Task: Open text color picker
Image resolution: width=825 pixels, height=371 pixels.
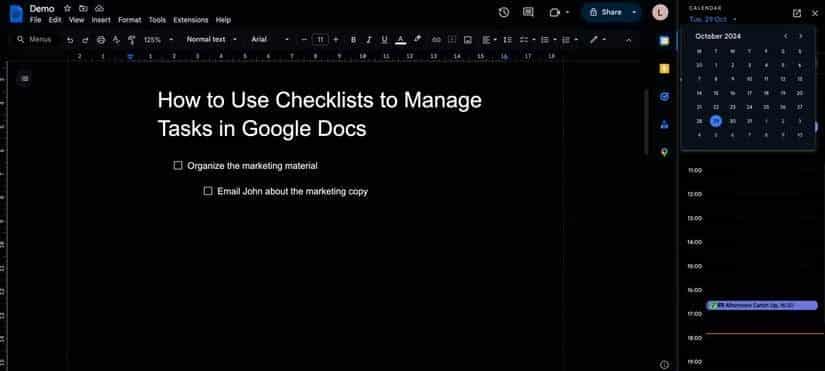Action: [400, 39]
